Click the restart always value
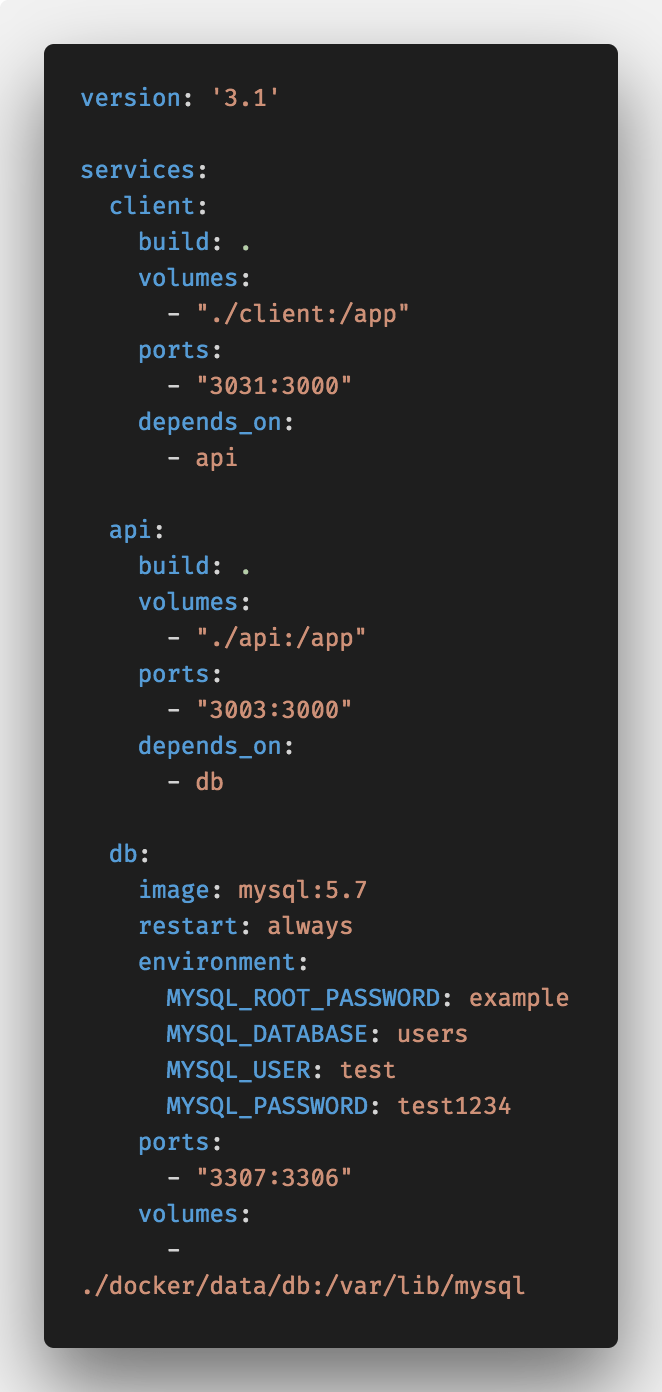Screen dimensions: 662x1392 click(x=310, y=926)
